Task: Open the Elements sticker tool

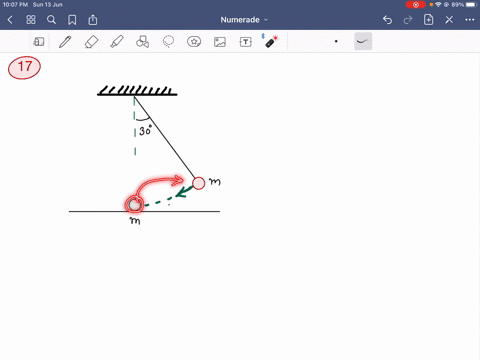Action: [x=194, y=42]
